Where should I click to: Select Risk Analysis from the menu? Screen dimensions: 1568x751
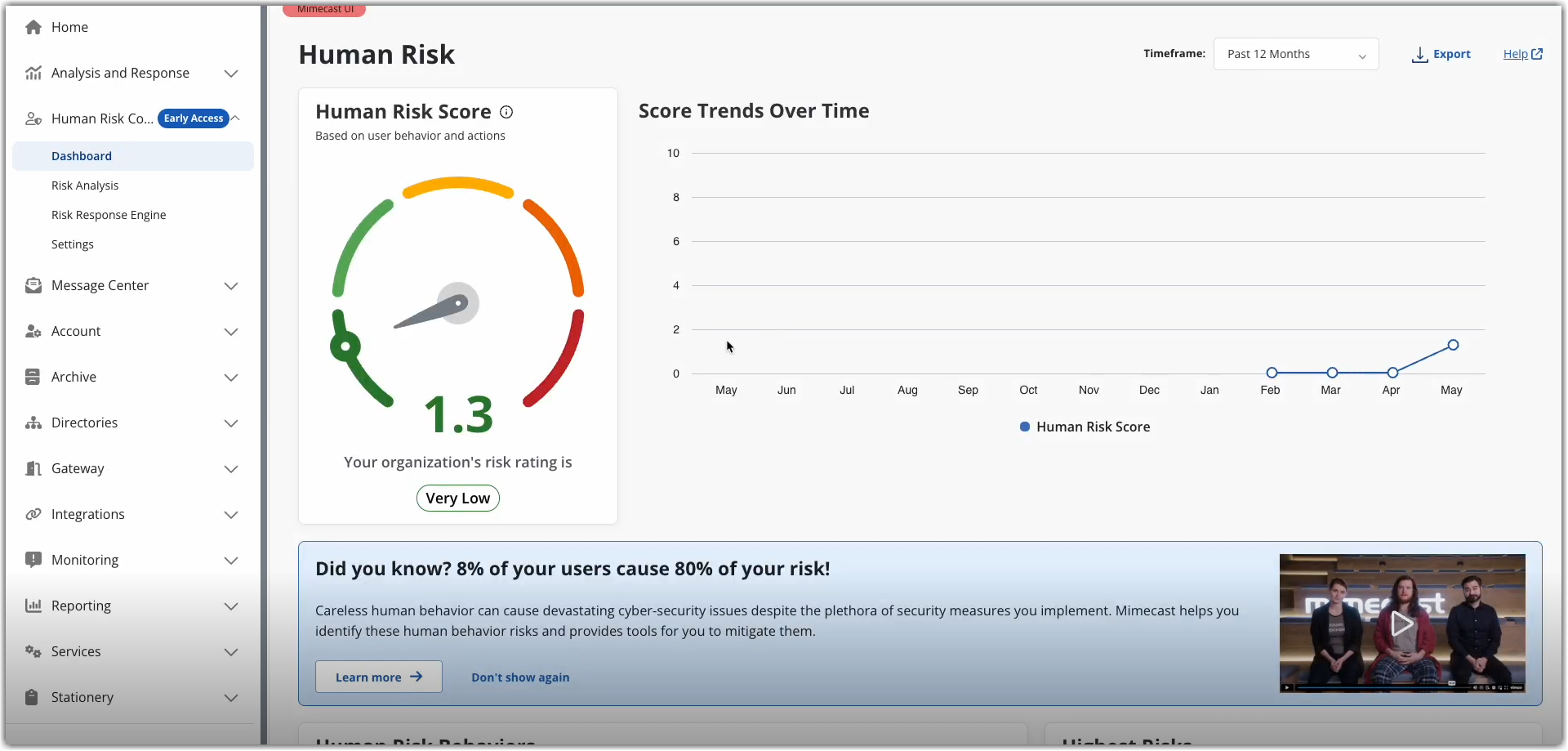coord(85,186)
